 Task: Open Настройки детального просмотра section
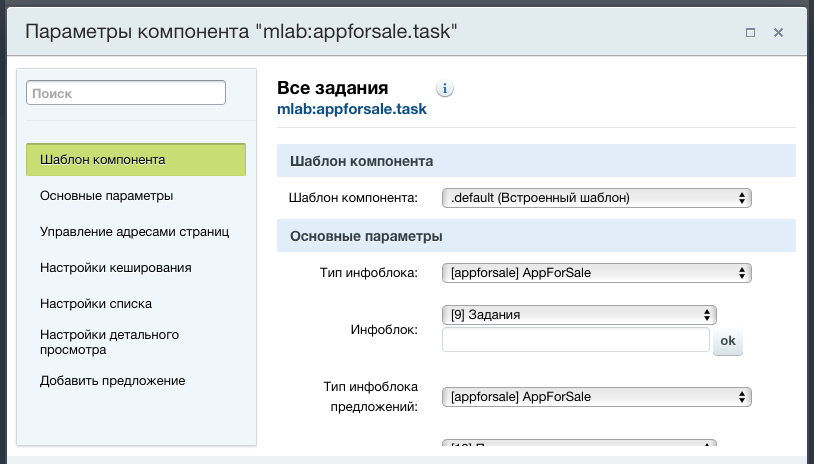click(x=110, y=342)
